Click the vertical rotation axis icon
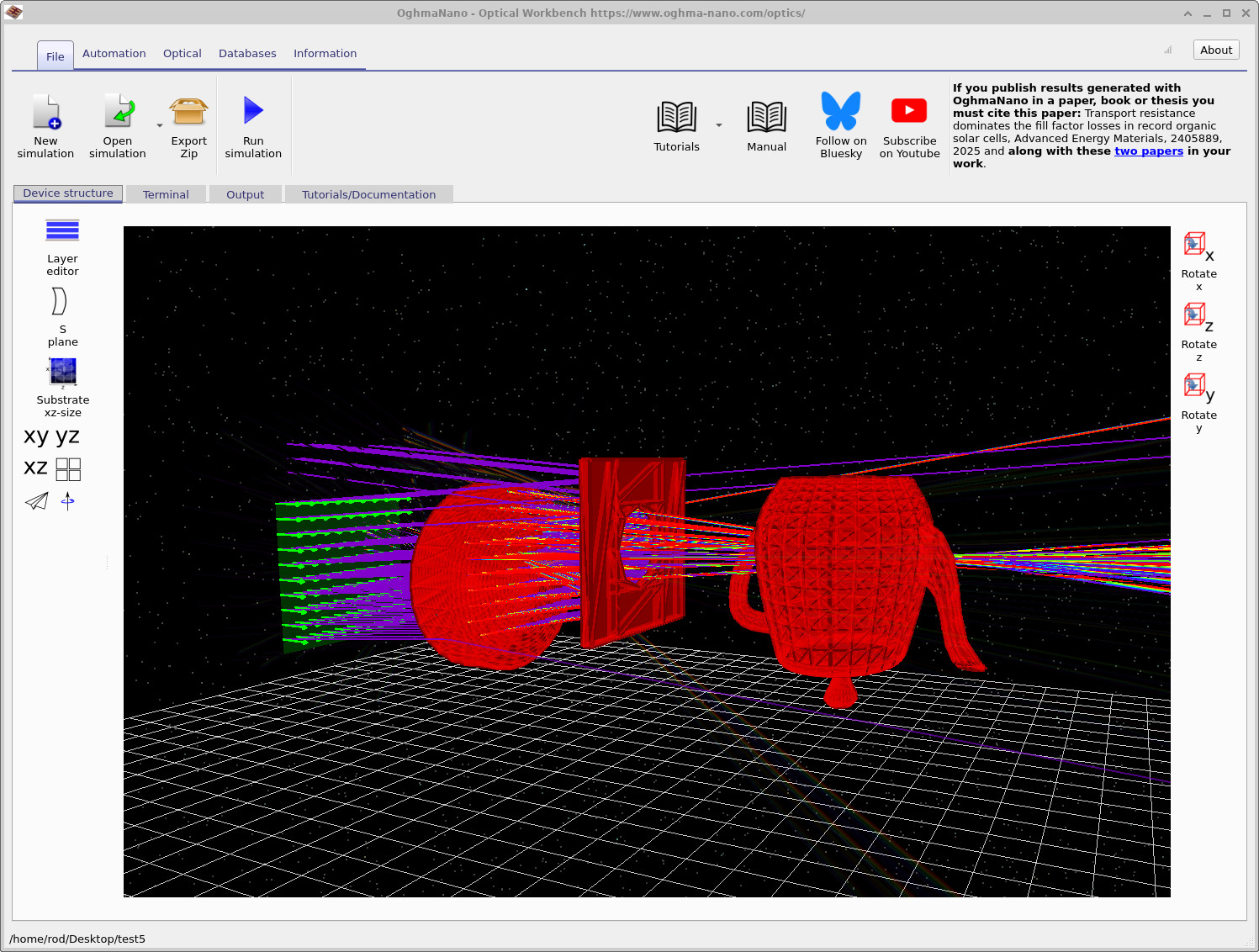Image resolution: width=1259 pixels, height=952 pixels. pyautogui.click(x=67, y=501)
